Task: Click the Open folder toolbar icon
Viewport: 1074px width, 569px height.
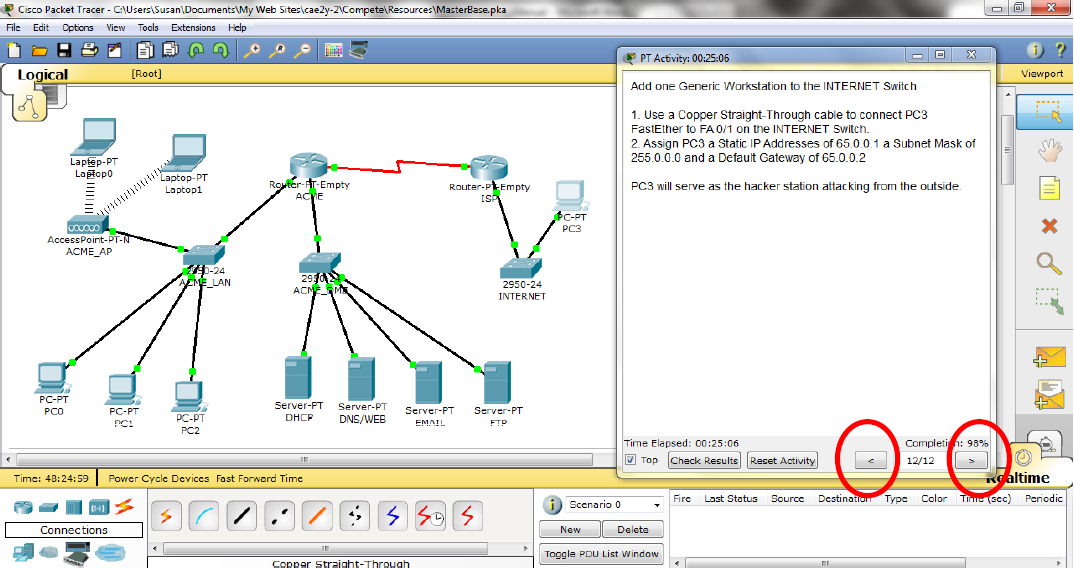Action: coord(39,50)
